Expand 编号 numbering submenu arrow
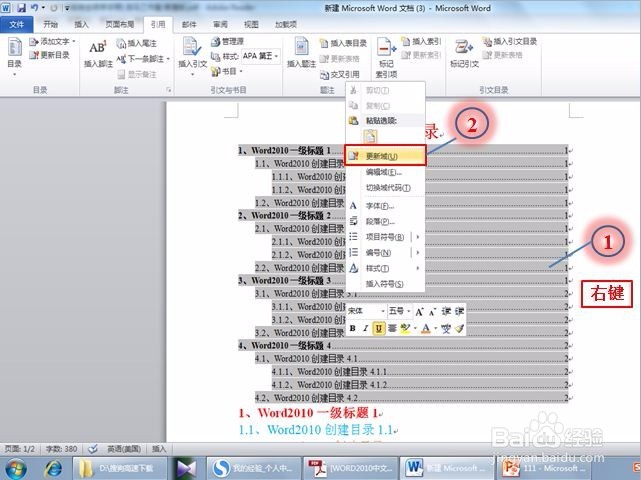Screen dimensions: 641x480 pos(417,253)
